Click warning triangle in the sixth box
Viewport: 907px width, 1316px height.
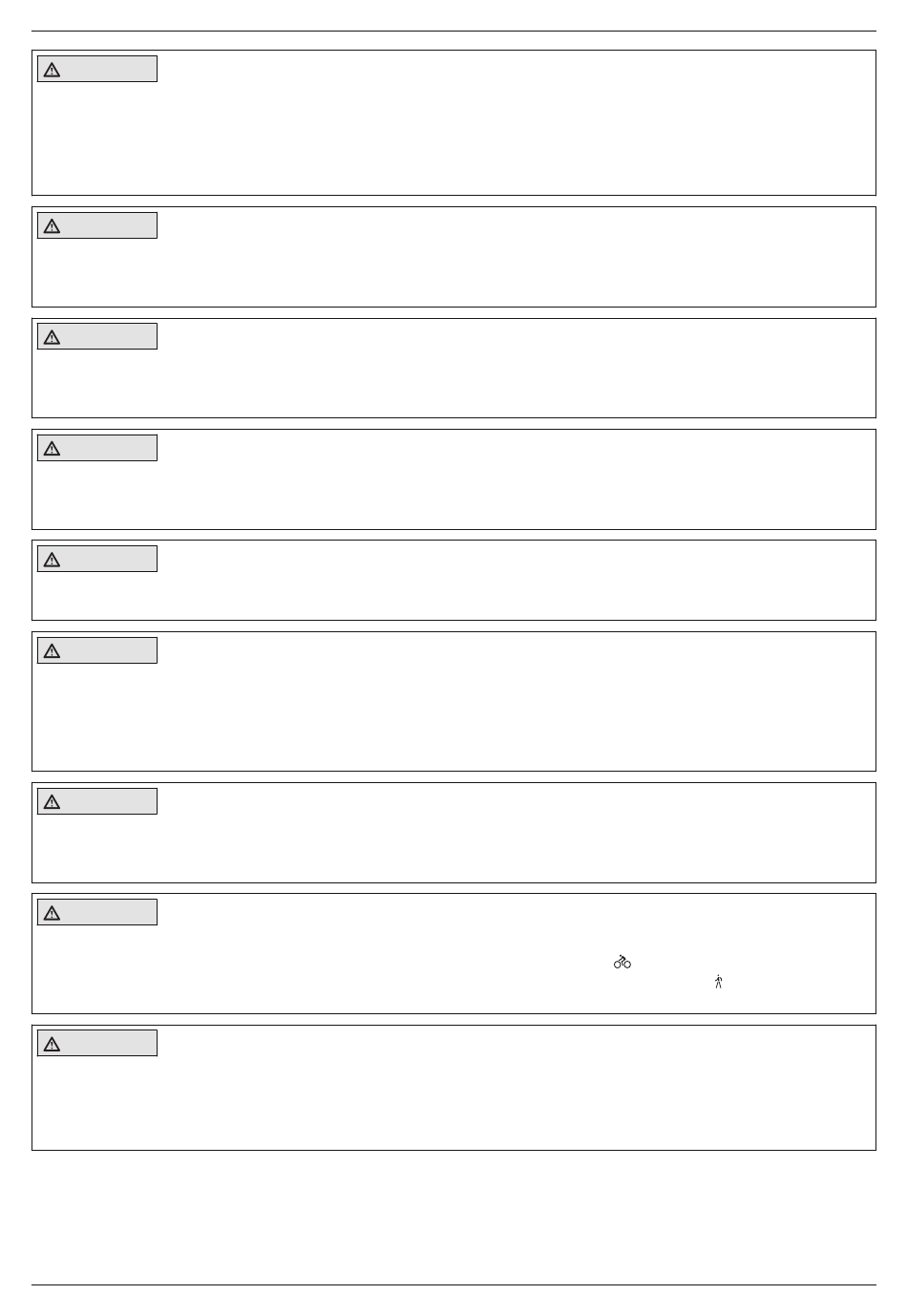(x=52, y=651)
